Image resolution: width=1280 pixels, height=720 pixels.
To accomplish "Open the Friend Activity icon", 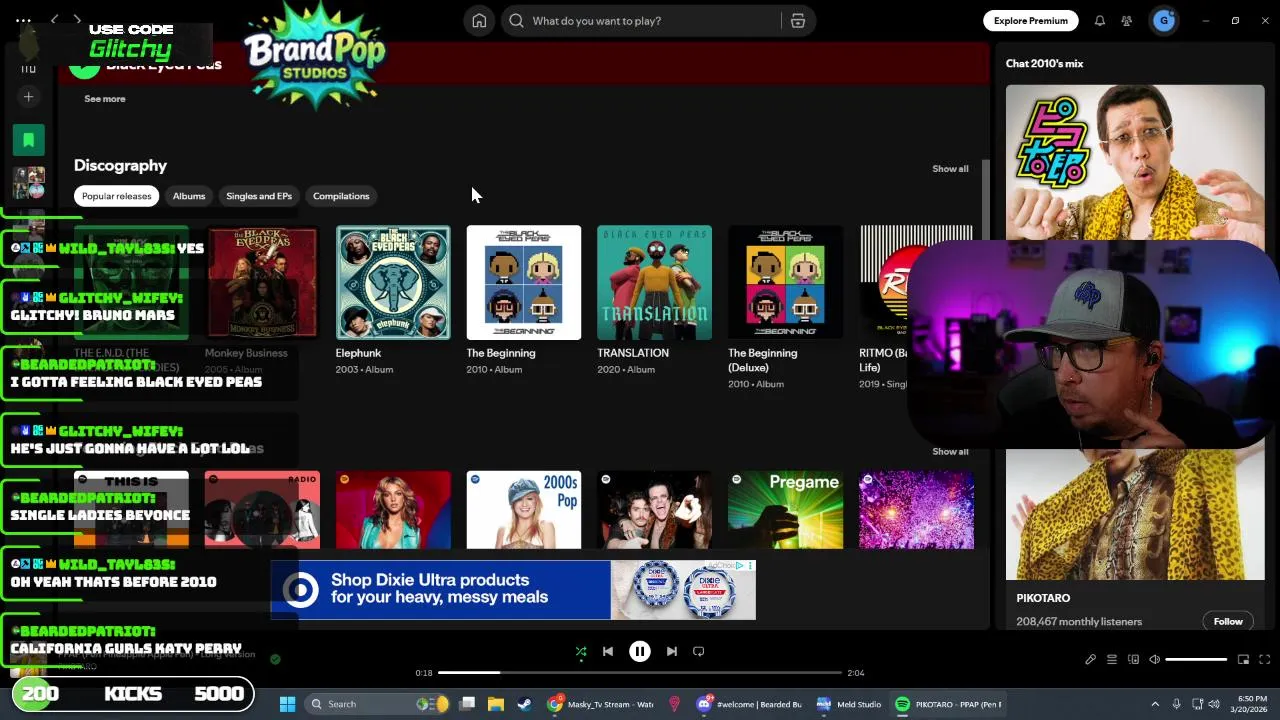I will point(1127,21).
